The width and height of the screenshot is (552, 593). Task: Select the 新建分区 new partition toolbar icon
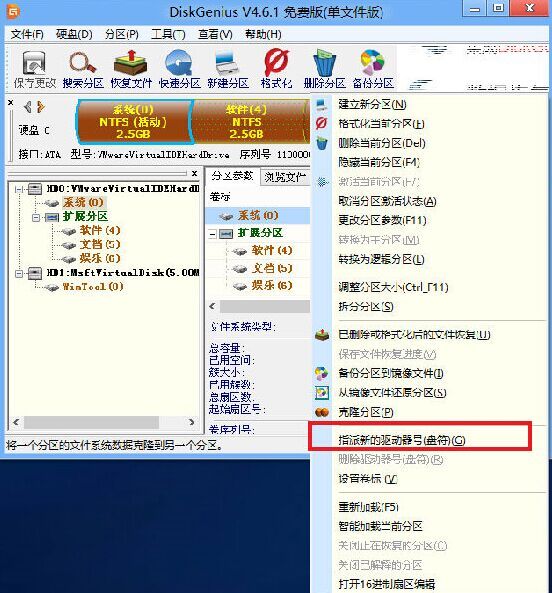pyautogui.click(x=228, y=69)
